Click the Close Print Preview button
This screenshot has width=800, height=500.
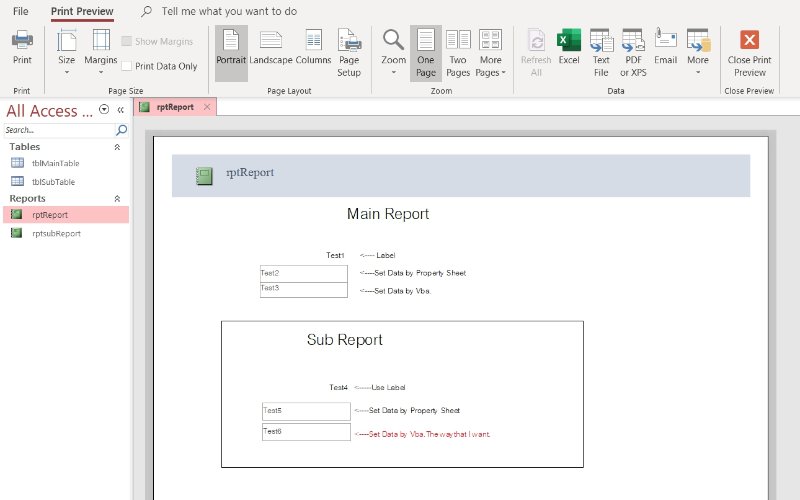point(749,52)
